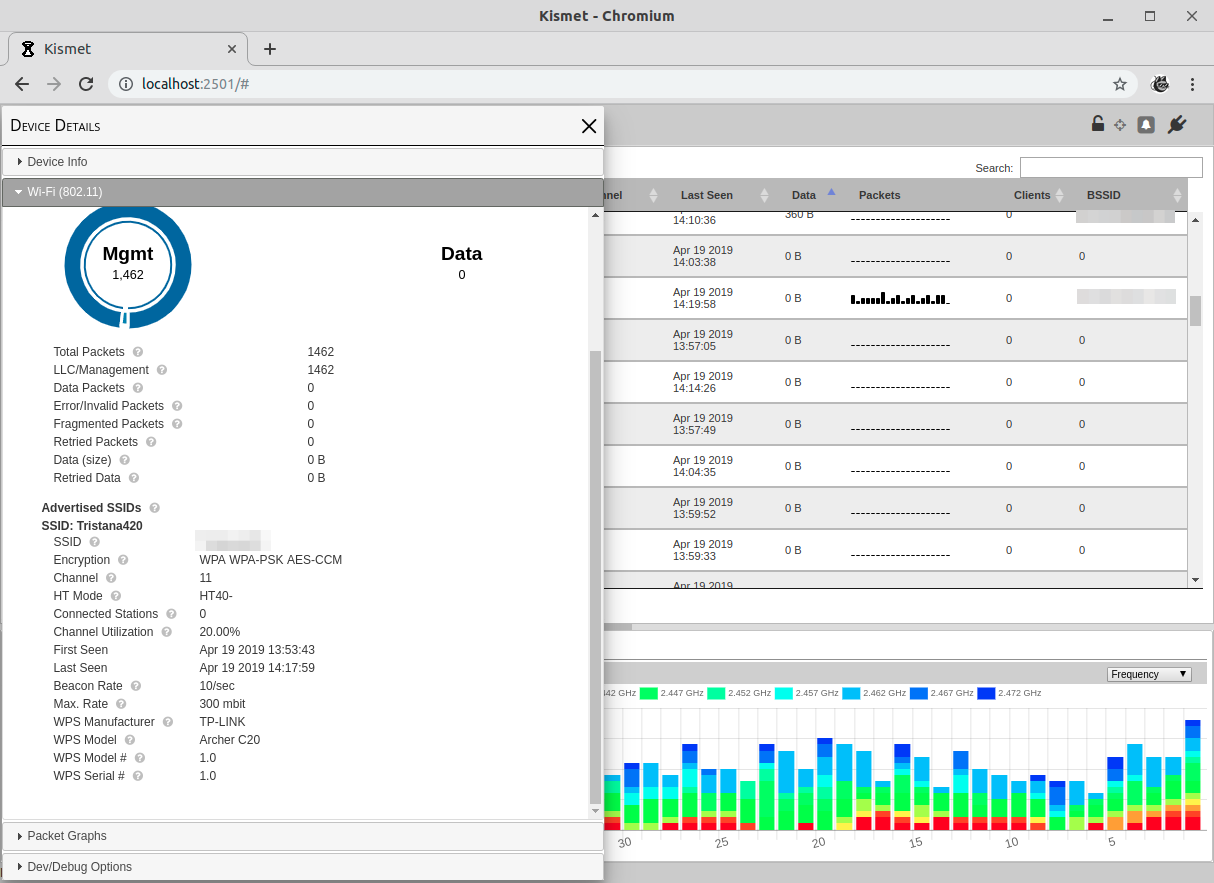Open the Kismet alerts bell icon
1214x883 pixels.
[x=1146, y=124]
